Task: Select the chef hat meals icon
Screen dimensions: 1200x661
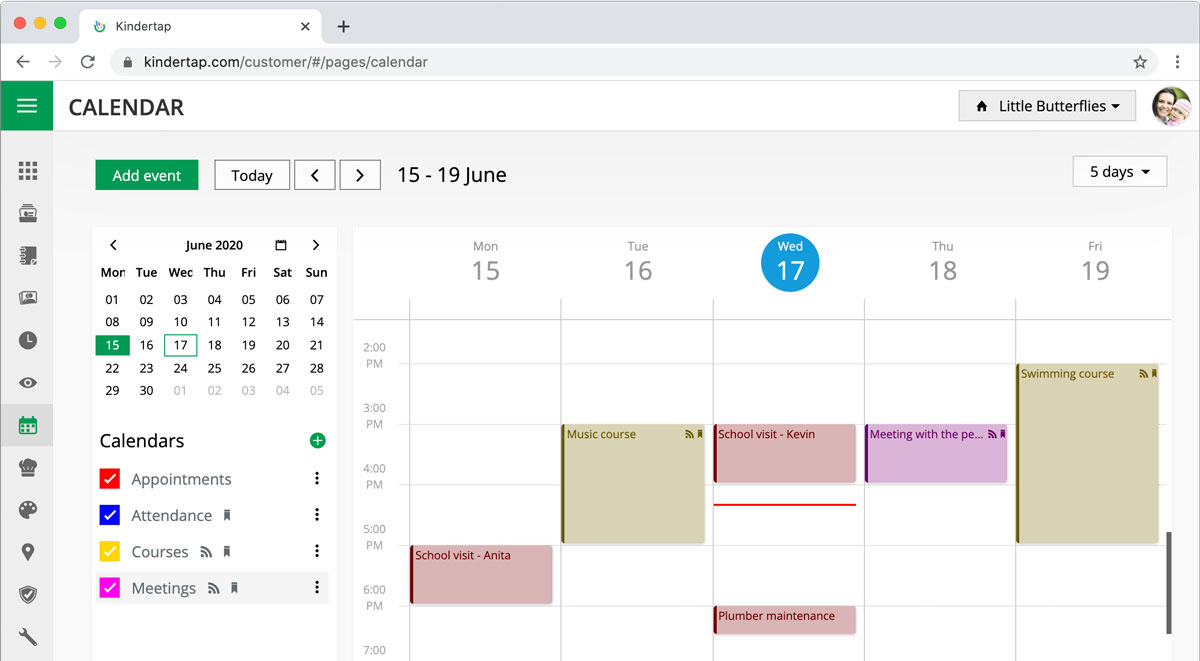Action: click(x=27, y=467)
